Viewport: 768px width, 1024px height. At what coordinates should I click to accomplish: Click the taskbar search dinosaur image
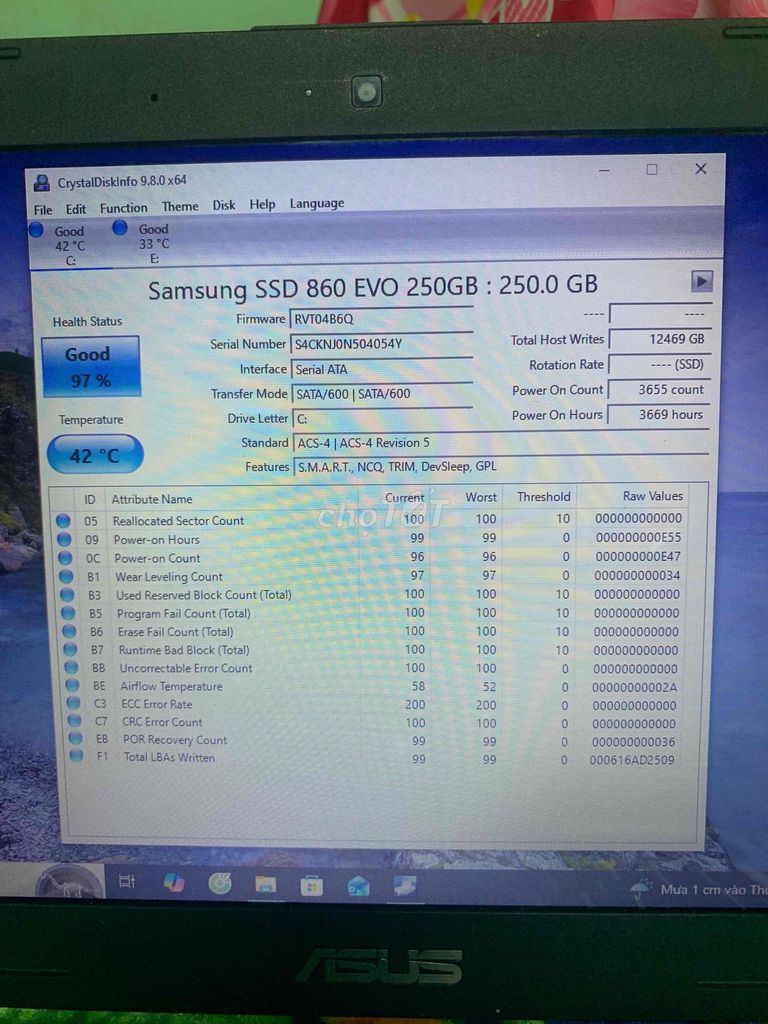point(69,881)
